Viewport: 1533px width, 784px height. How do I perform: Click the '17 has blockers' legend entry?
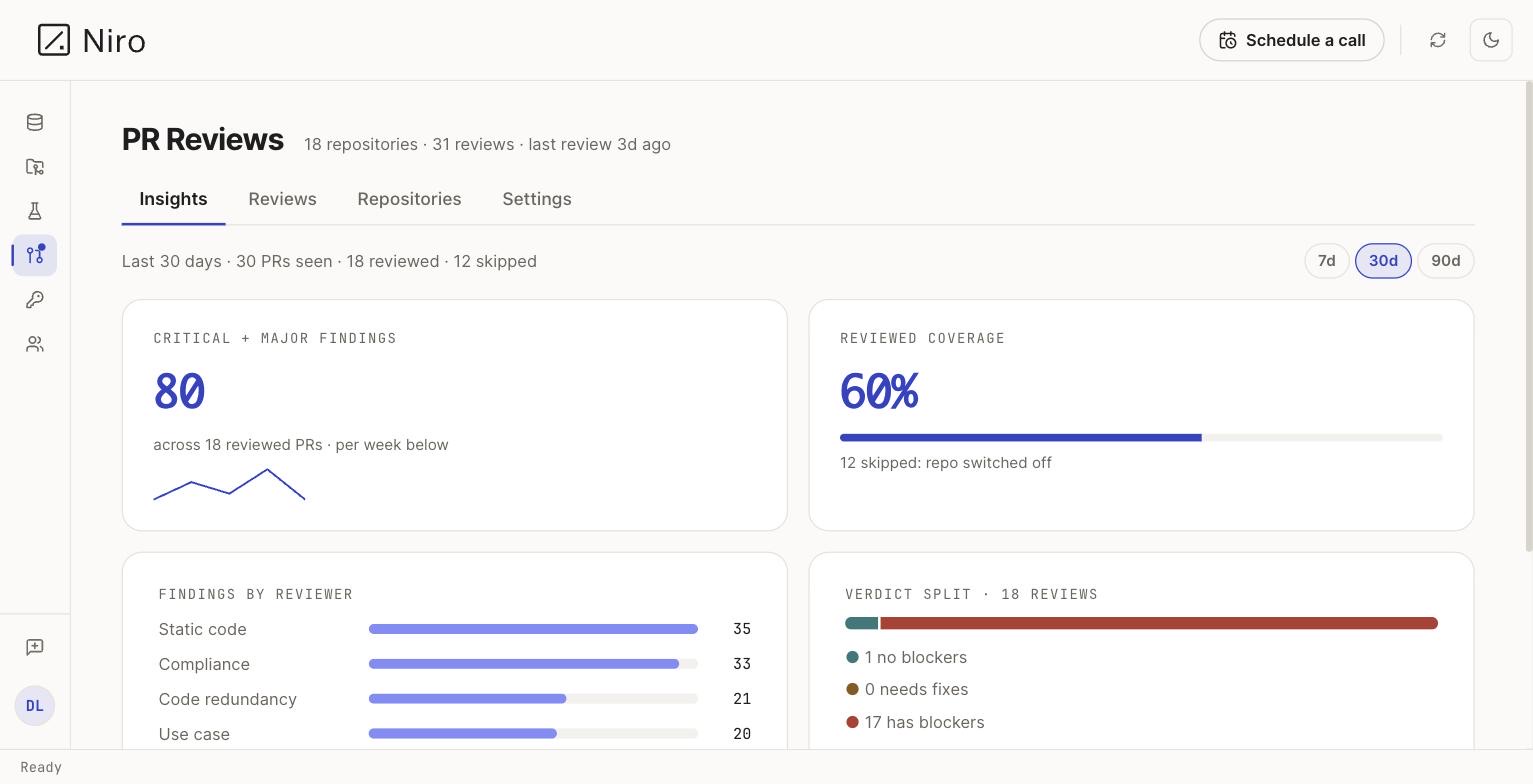click(915, 722)
